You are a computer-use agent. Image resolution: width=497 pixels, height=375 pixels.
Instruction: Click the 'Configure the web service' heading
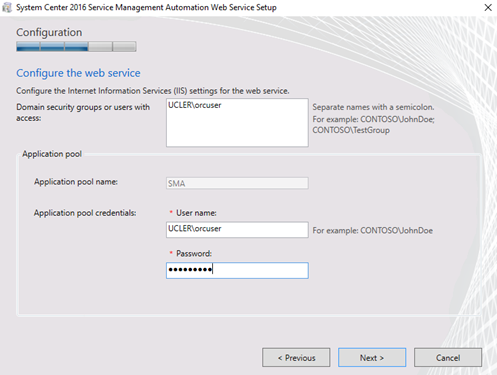point(78,73)
